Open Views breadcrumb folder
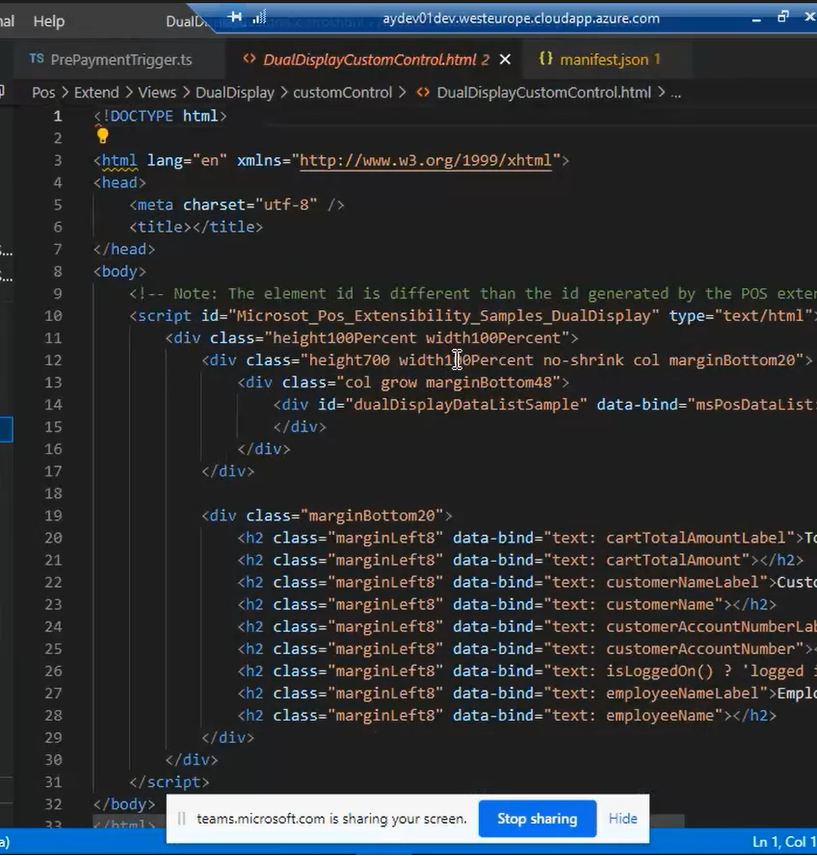Viewport: 817px width, 856px height. [x=157, y=92]
